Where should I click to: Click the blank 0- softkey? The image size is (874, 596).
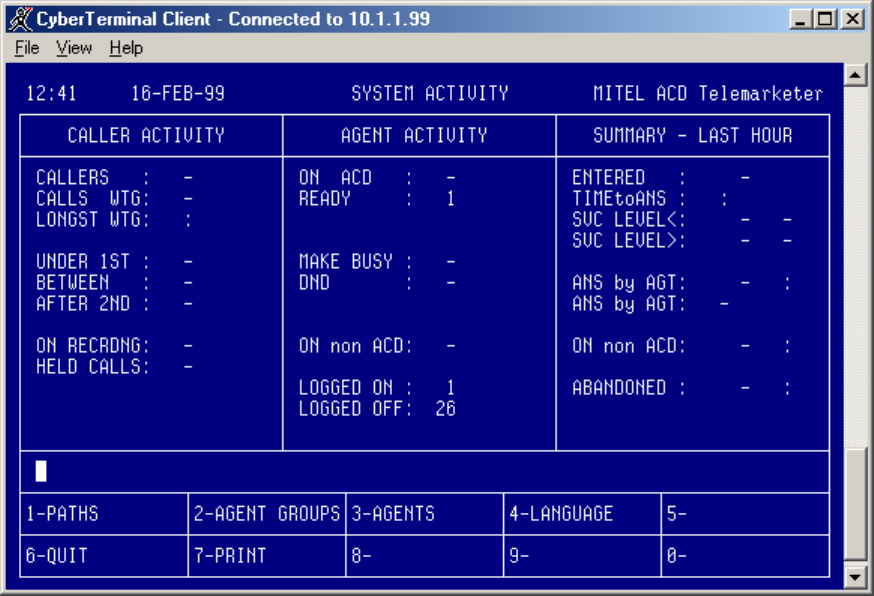[x=745, y=556]
